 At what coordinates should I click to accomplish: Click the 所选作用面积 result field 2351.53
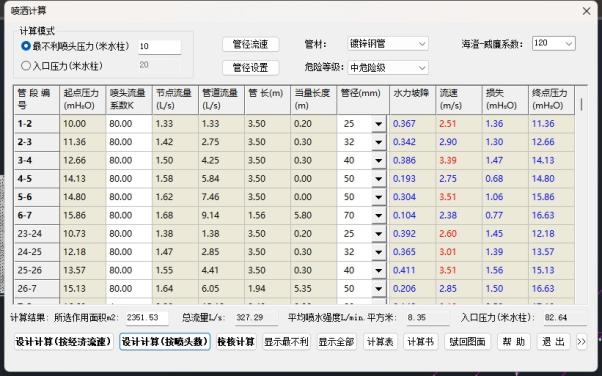pyautogui.click(x=147, y=318)
